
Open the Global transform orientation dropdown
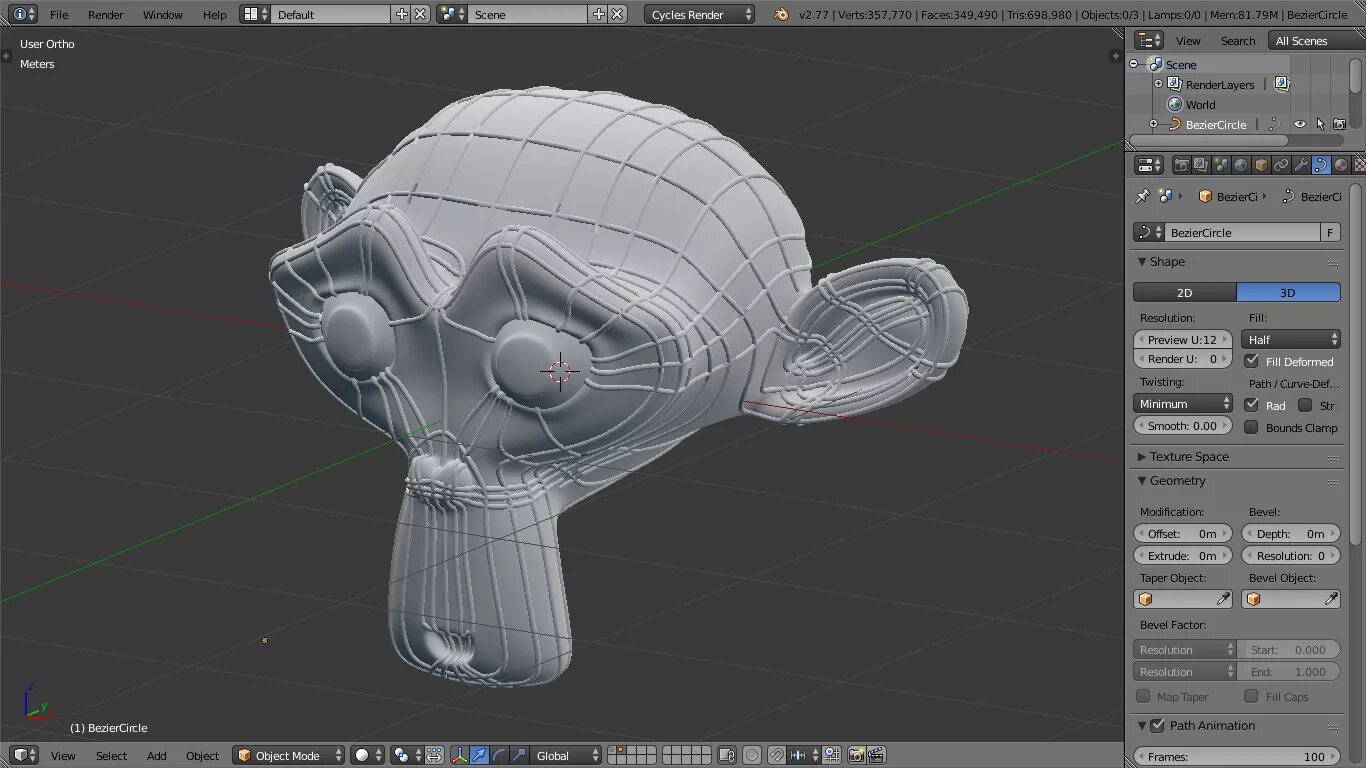tap(566, 755)
